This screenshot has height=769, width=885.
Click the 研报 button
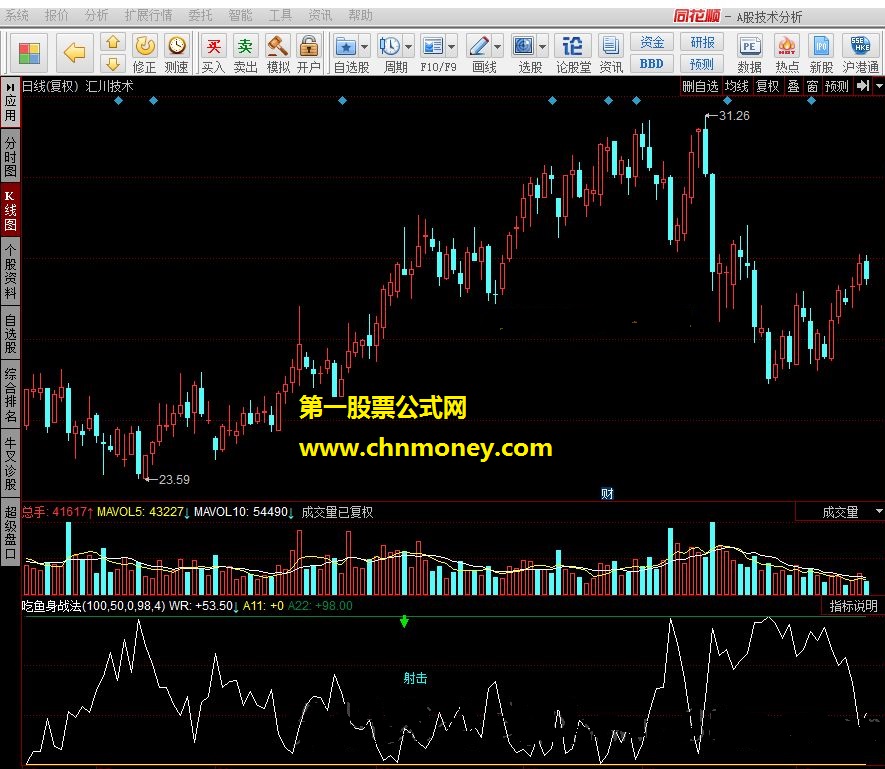pos(702,42)
